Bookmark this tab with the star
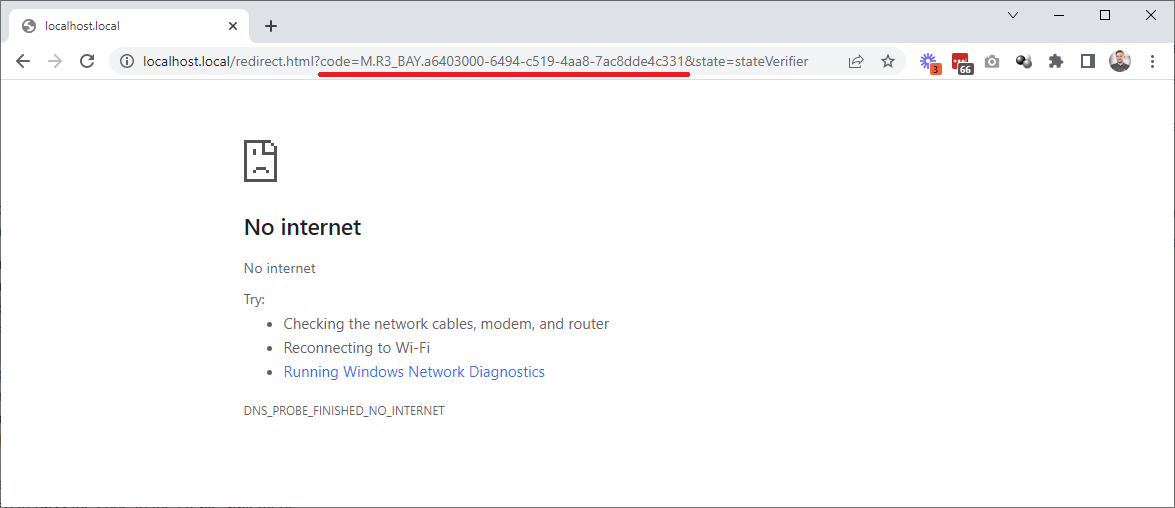Screen dimensions: 1175x508 tap(888, 62)
